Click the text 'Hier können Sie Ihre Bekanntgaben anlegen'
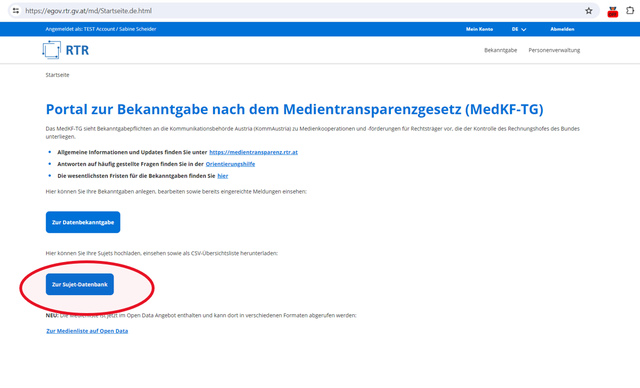The width and height of the screenshot is (640, 388). (176, 191)
